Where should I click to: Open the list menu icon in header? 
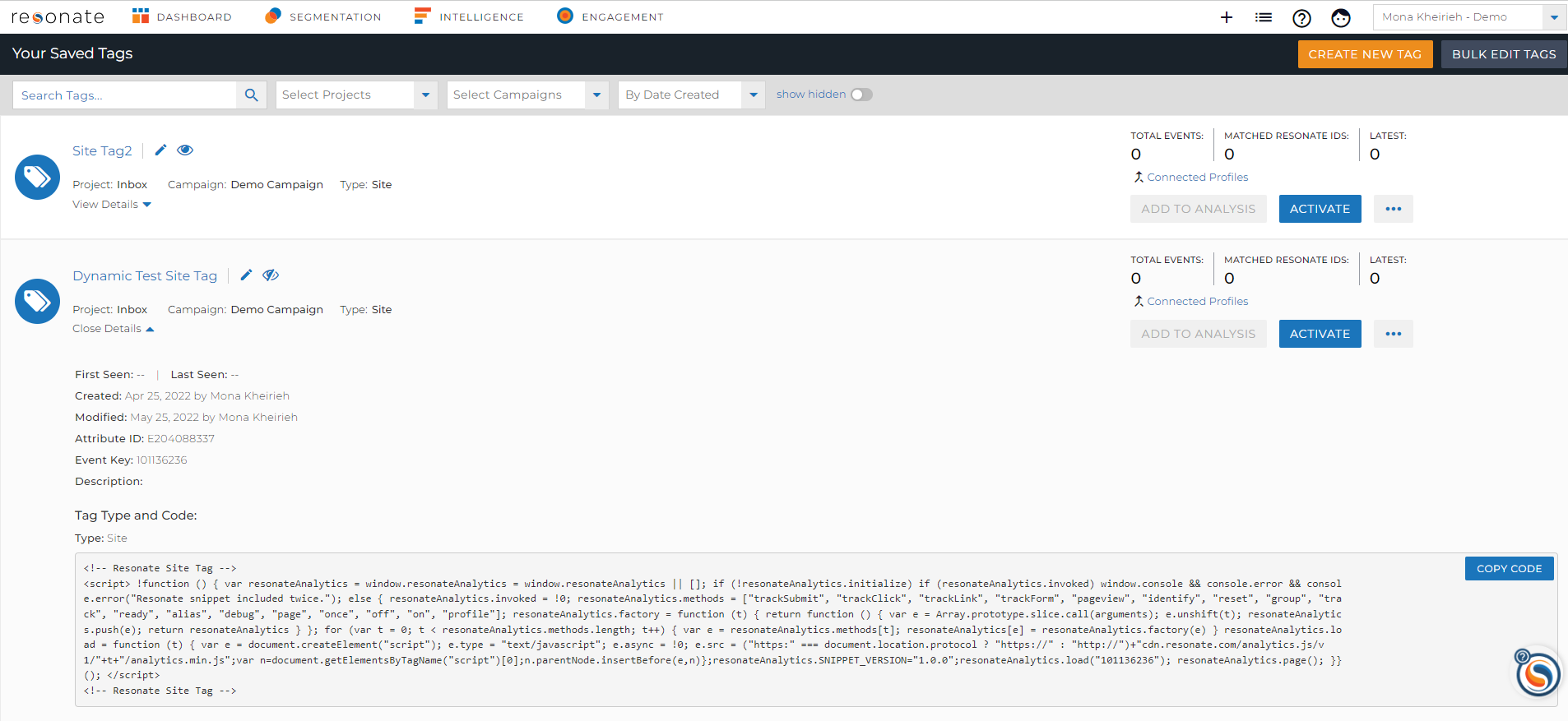click(x=1264, y=17)
